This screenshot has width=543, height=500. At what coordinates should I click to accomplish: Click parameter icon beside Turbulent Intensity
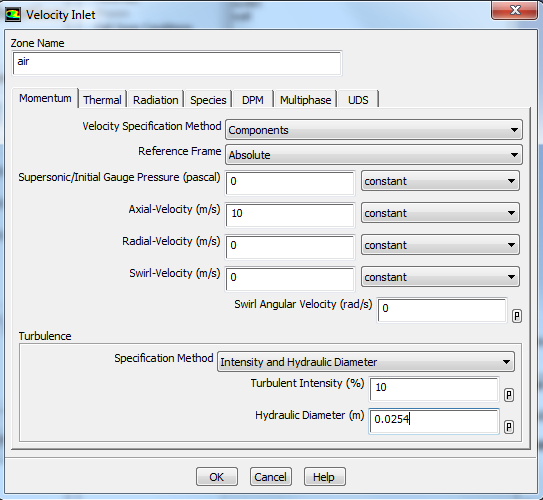tap(509, 395)
